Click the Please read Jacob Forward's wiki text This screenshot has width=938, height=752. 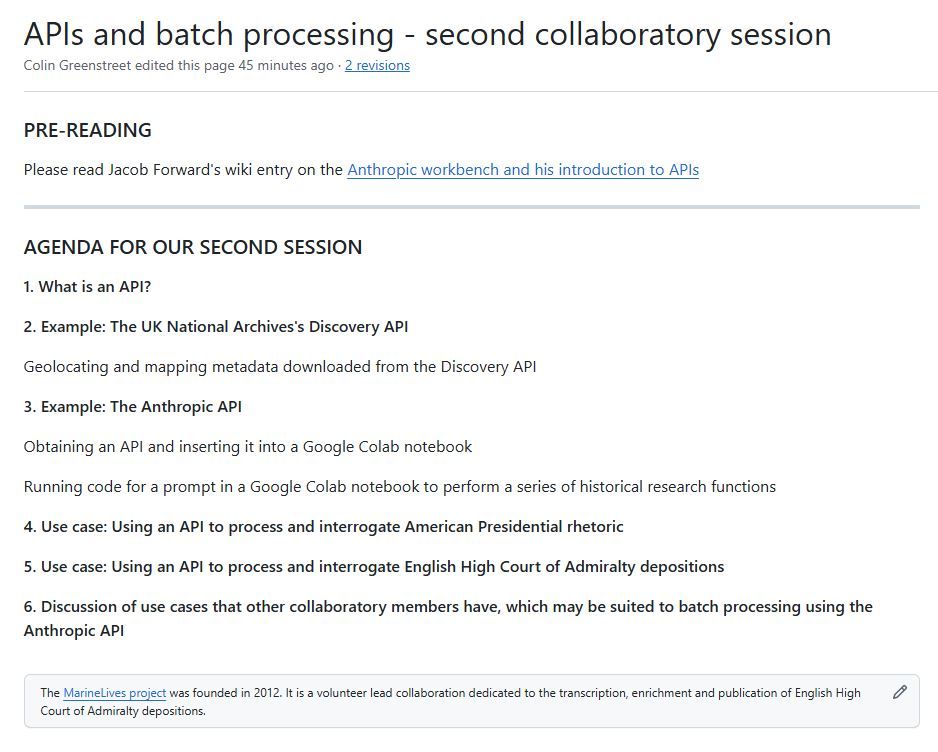point(183,170)
